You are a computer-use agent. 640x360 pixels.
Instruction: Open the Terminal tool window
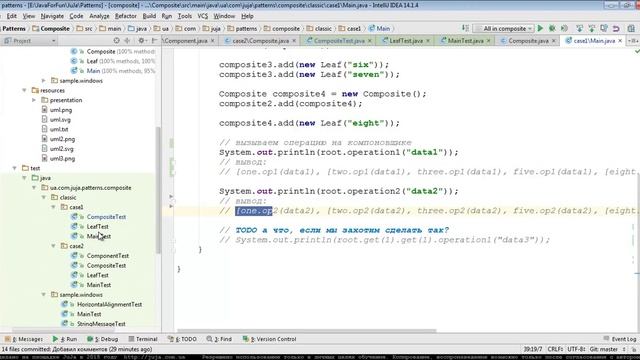[x=143, y=339]
